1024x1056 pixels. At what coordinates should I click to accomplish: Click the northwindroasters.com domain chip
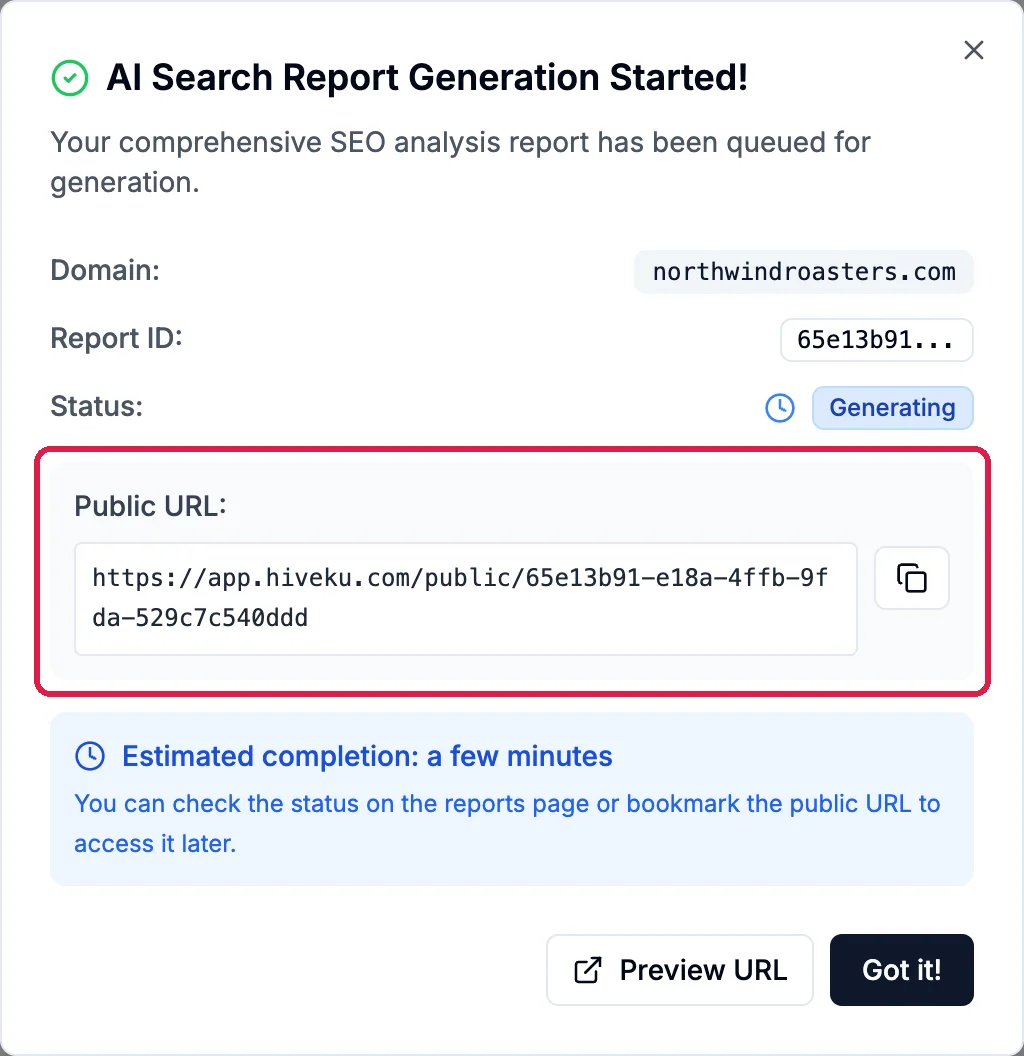click(804, 272)
